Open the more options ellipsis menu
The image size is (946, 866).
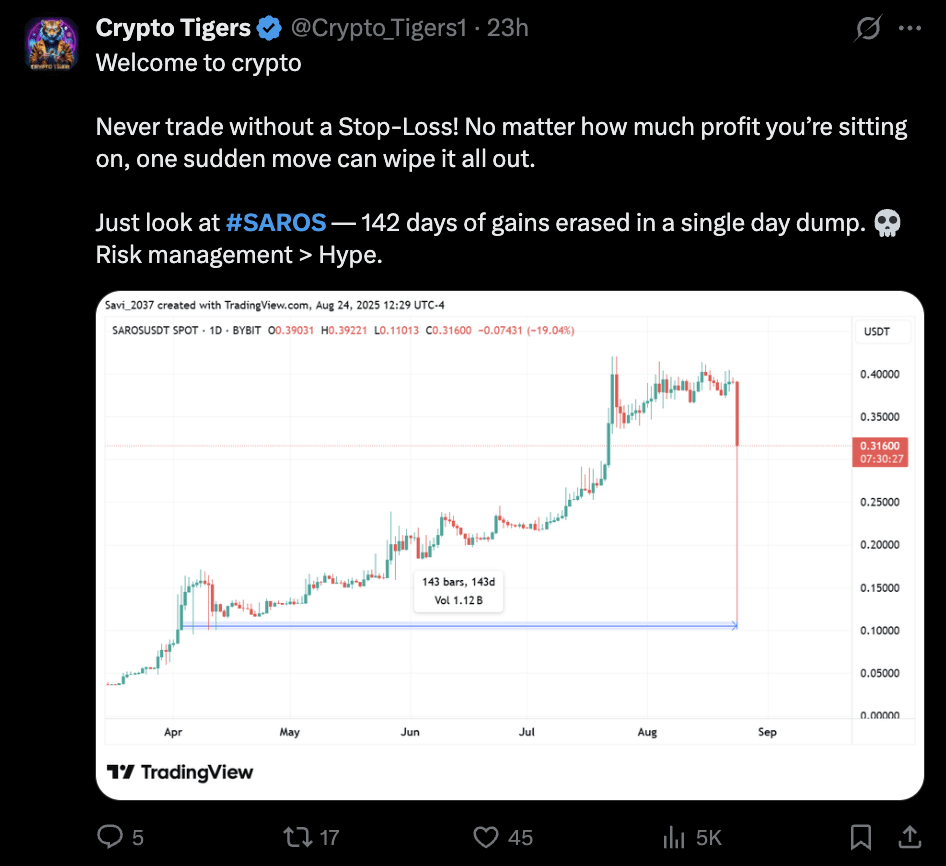coord(911,27)
